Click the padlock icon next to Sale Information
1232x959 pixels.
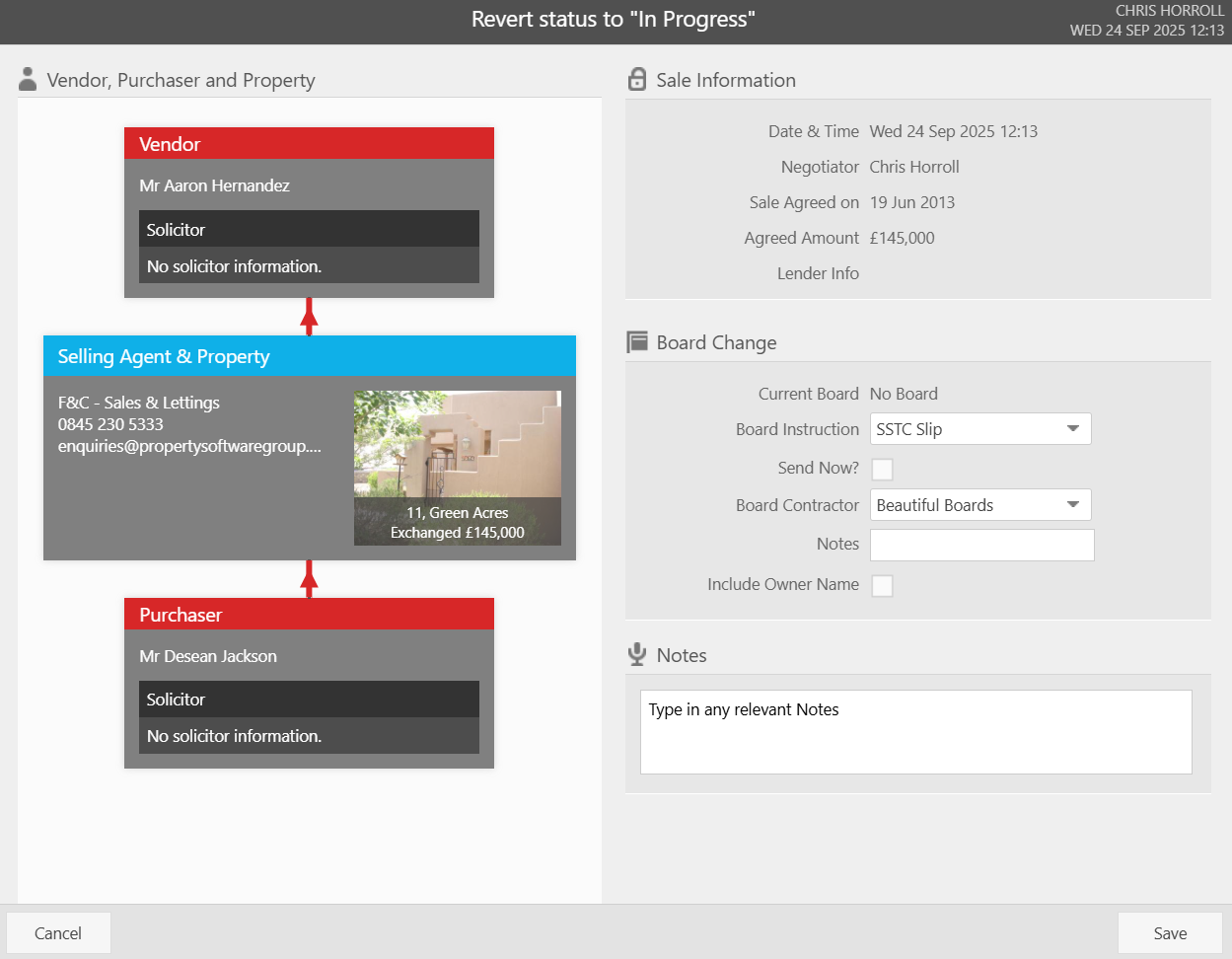coord(637,79)
